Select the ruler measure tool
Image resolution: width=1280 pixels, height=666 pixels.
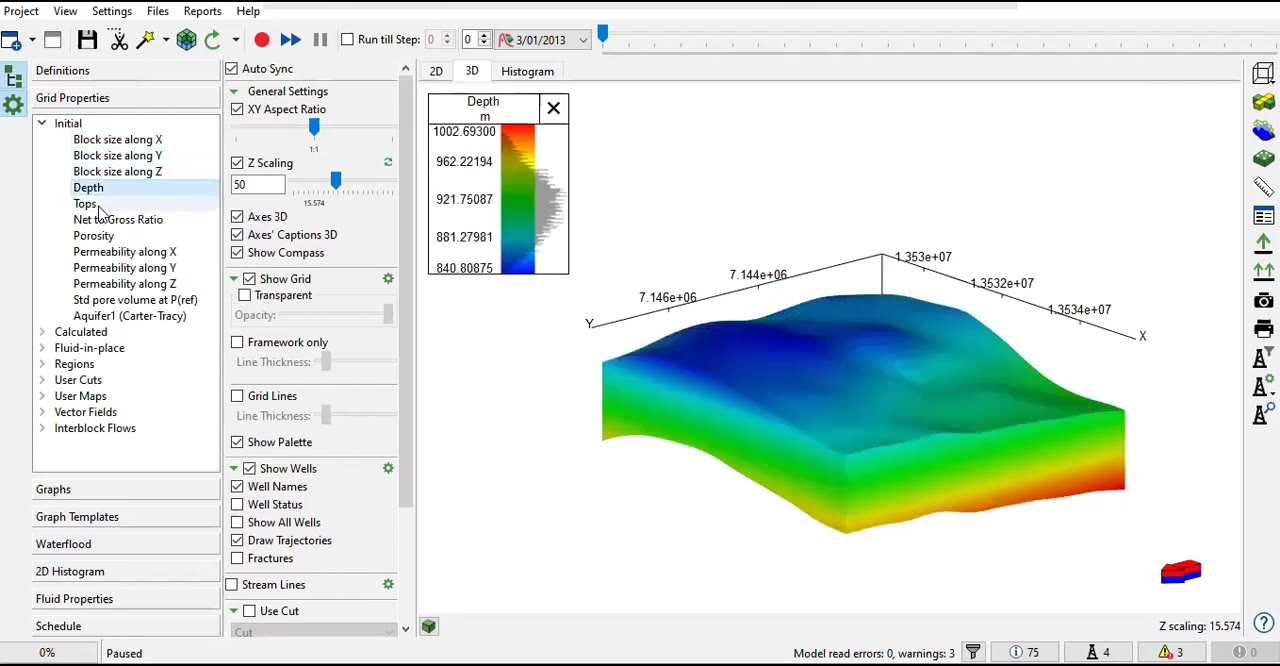click(1263, 187)
